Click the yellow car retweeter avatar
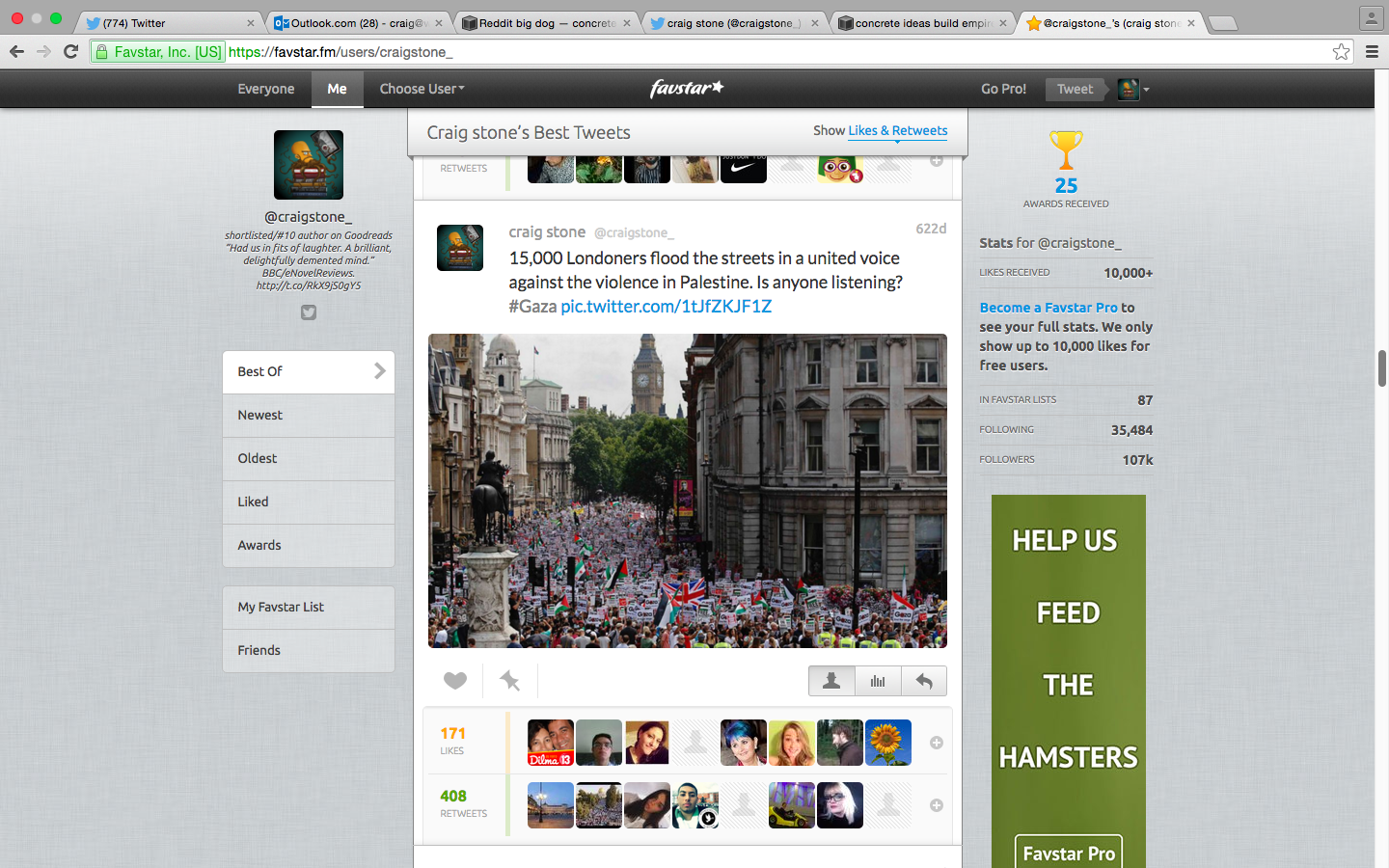This screenshot has width=1389, height=868. click(792, 805)
